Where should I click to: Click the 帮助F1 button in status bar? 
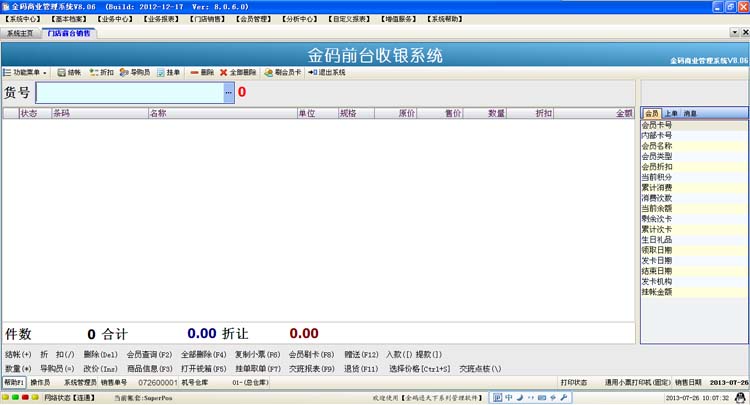14,383
